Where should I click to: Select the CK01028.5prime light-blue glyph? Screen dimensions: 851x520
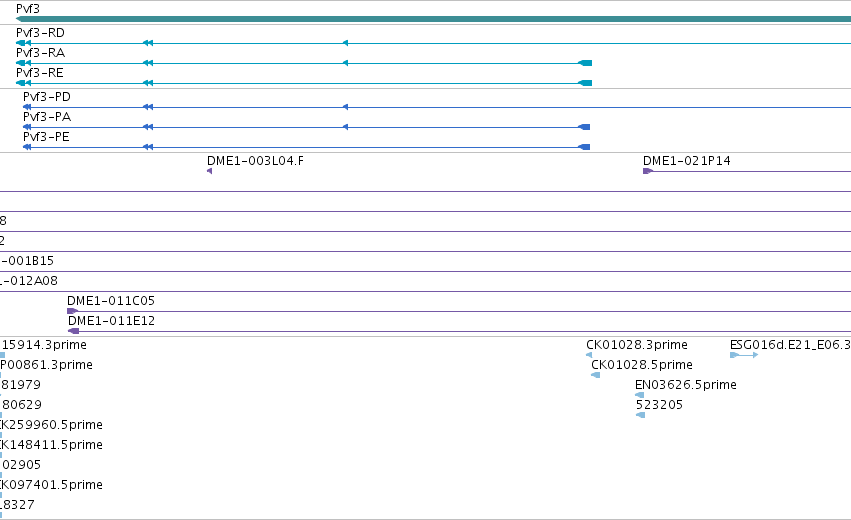click(x=595, y=375)
